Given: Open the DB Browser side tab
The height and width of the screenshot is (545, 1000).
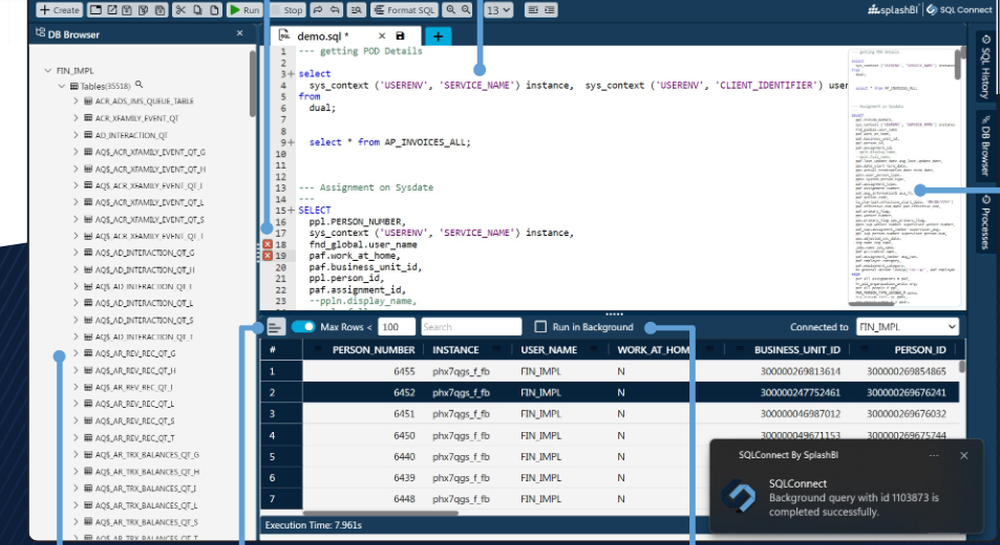Looking at the screenshot, I should (985, 145).
